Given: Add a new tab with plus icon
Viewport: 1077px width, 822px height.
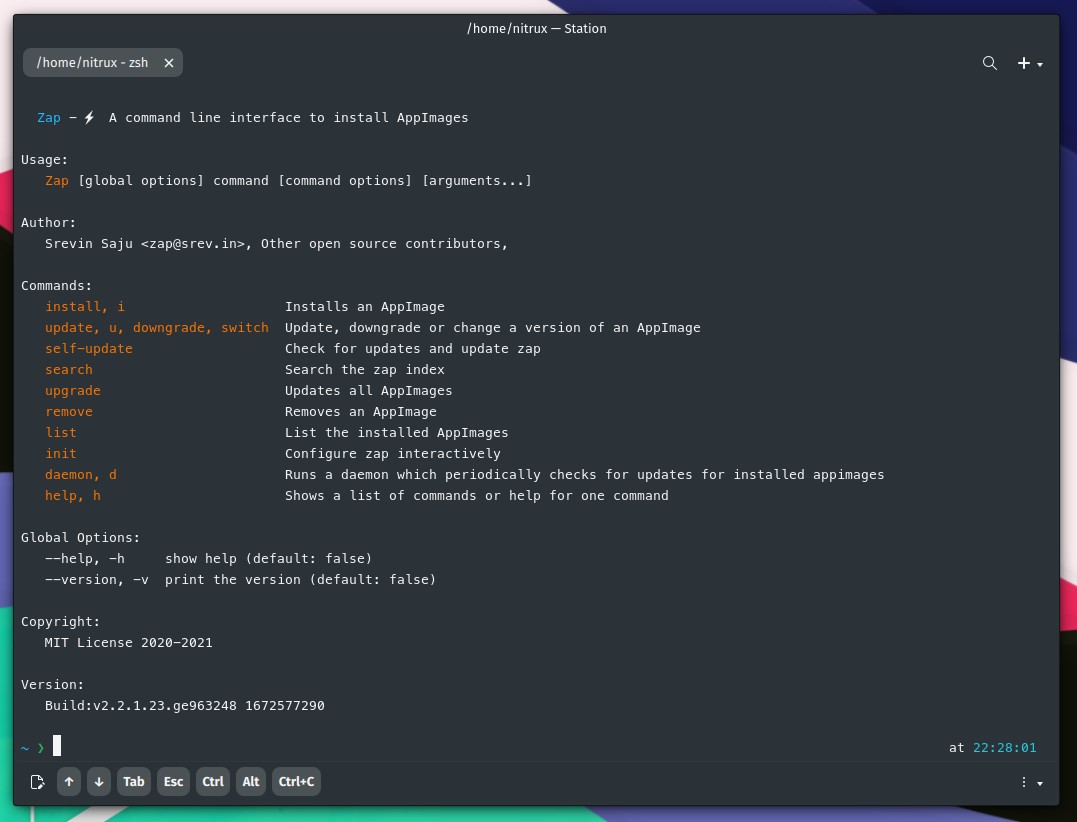Looking at the screenshot, I should pos(1023,63).
